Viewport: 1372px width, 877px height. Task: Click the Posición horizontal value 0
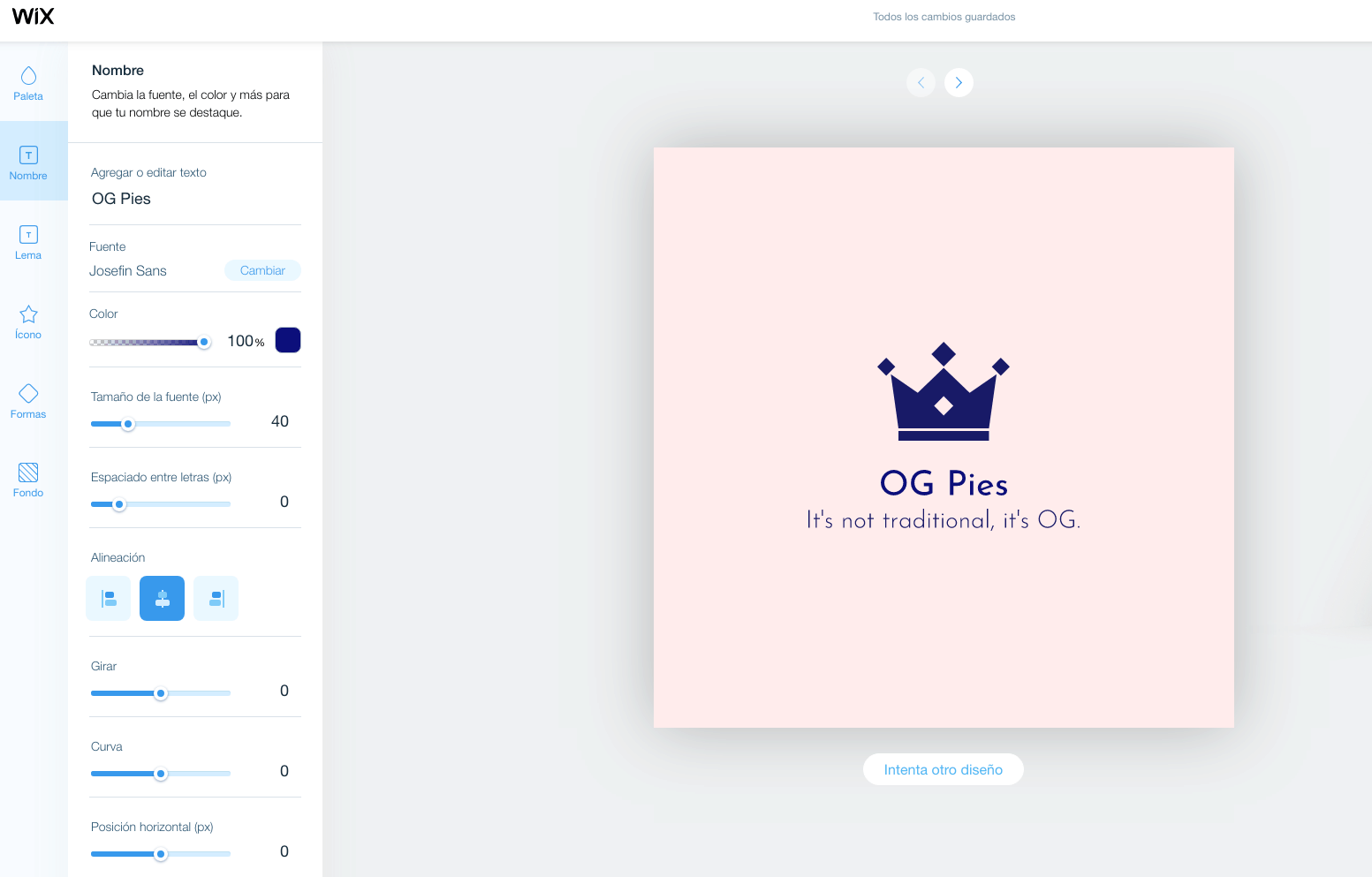(x=284, y=851)
